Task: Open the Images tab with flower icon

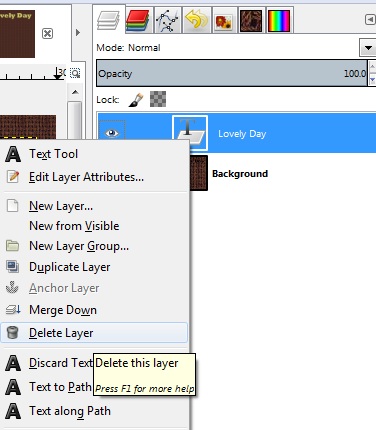Action: tap(224, 21)
